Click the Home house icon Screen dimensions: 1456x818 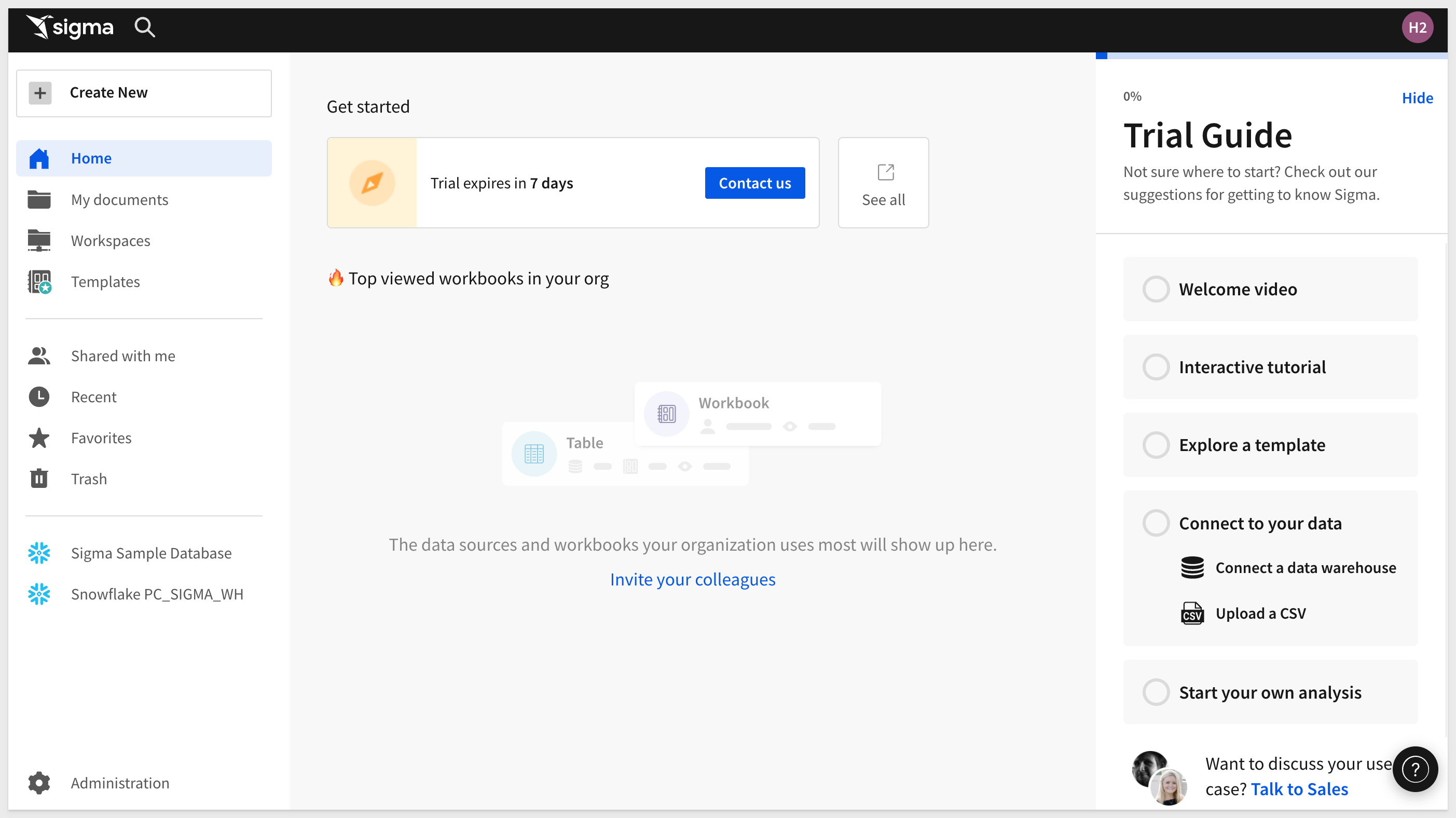pyautogui.click(x=39, y=158)
